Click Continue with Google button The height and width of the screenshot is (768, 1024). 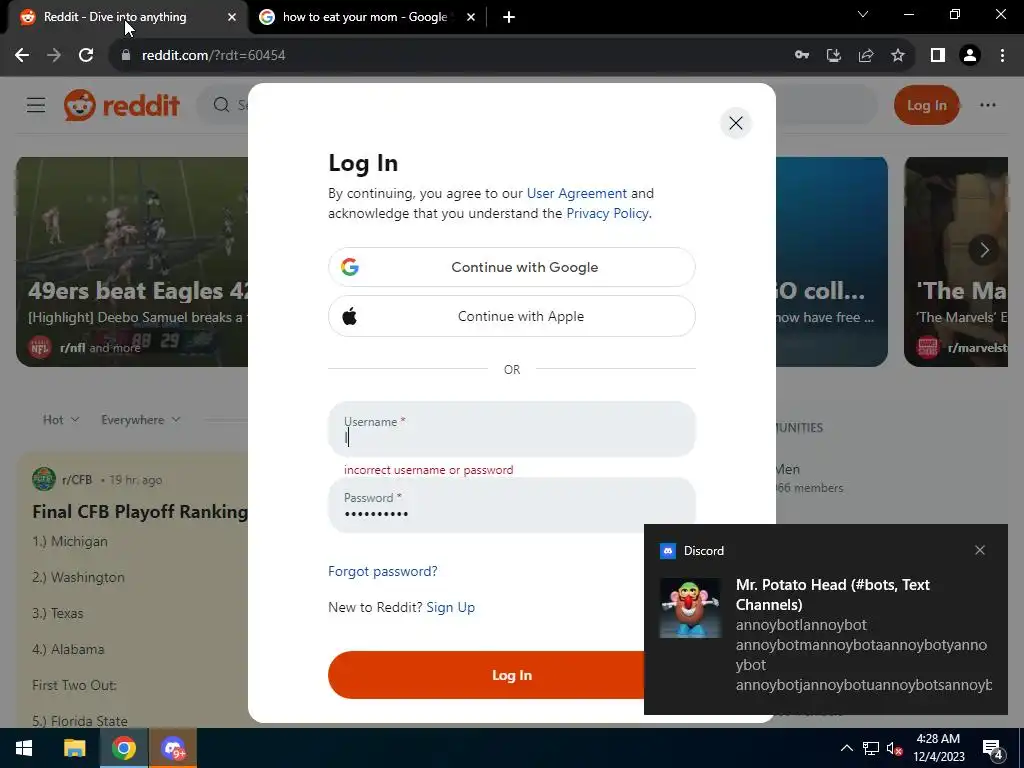pos(511,267)
